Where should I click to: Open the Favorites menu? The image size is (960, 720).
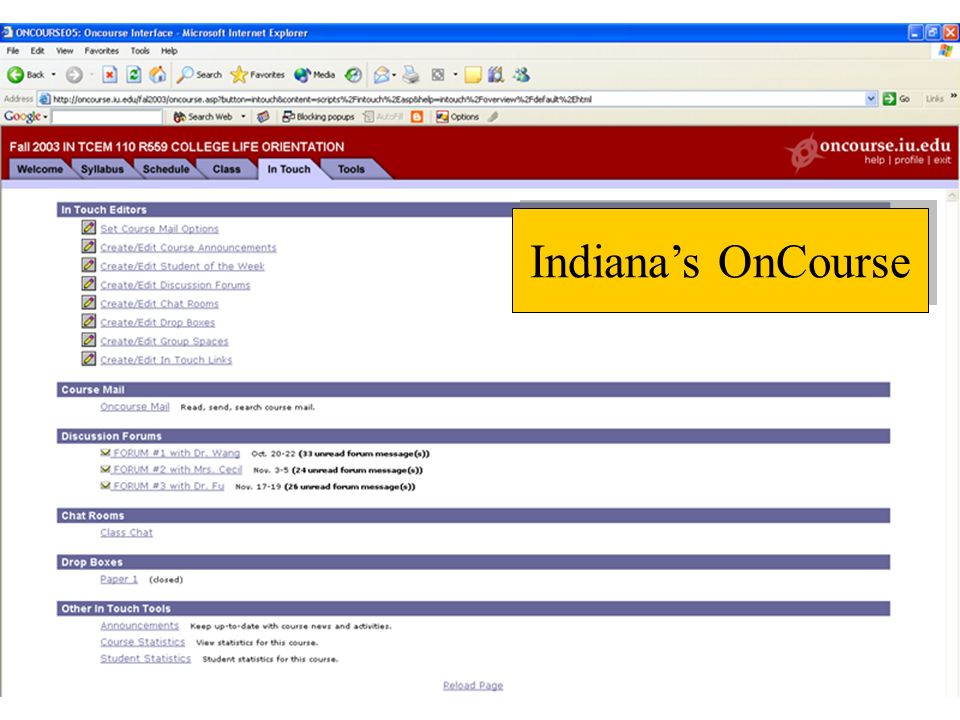tap(102, 51)
